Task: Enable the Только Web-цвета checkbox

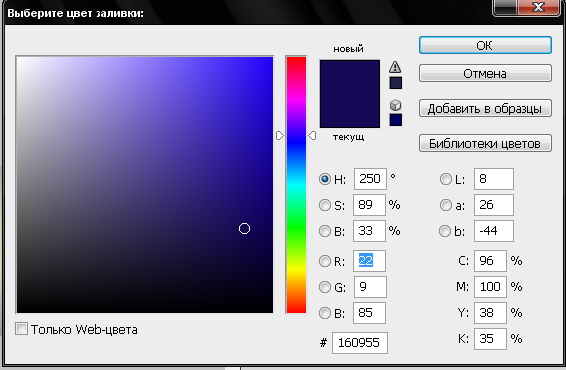Action: tap(21, 329)
